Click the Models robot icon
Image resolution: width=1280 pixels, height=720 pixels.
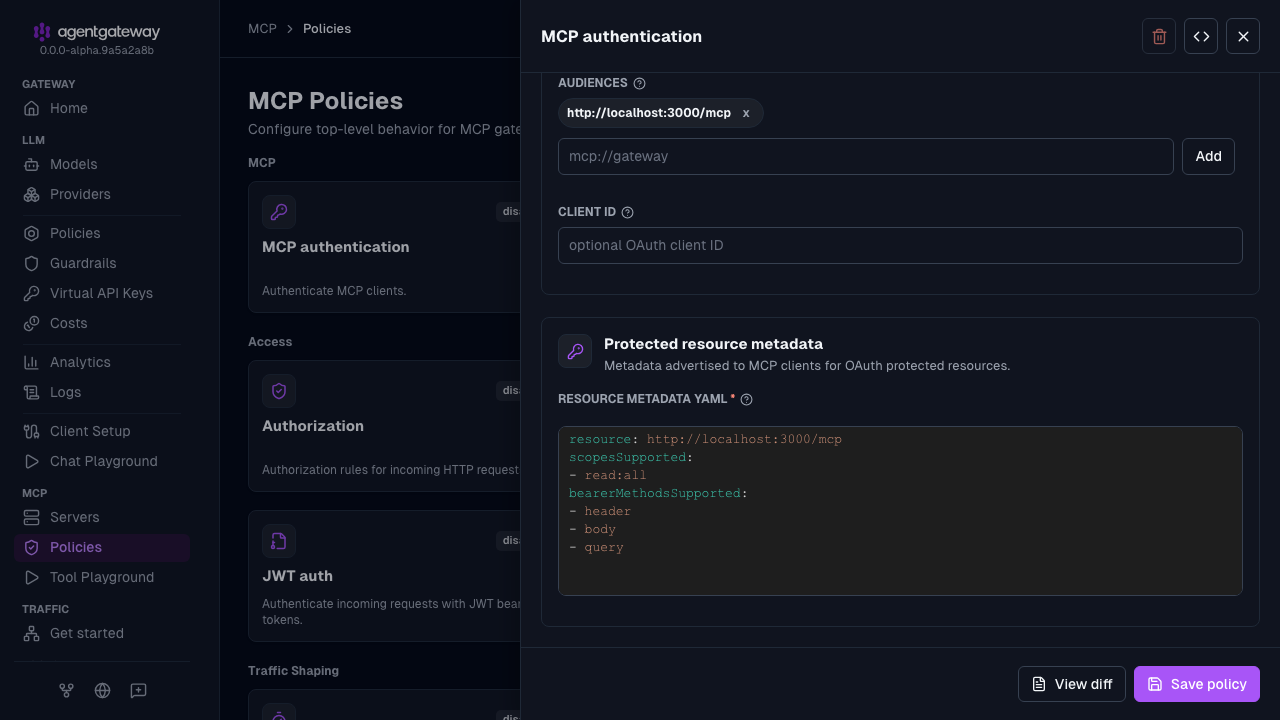point(31,164)
